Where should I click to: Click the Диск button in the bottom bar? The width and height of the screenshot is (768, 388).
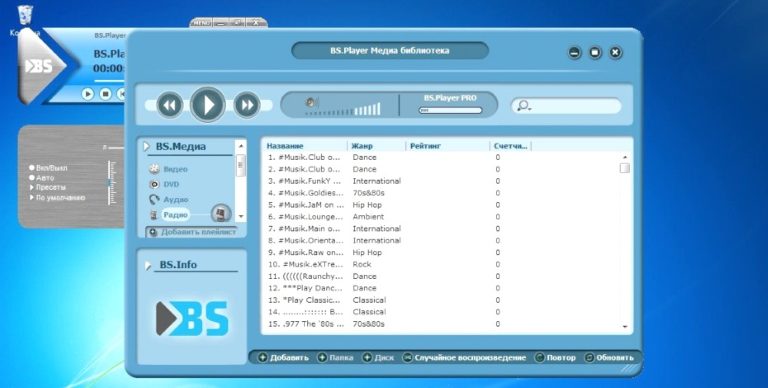(x=378, y=358)
